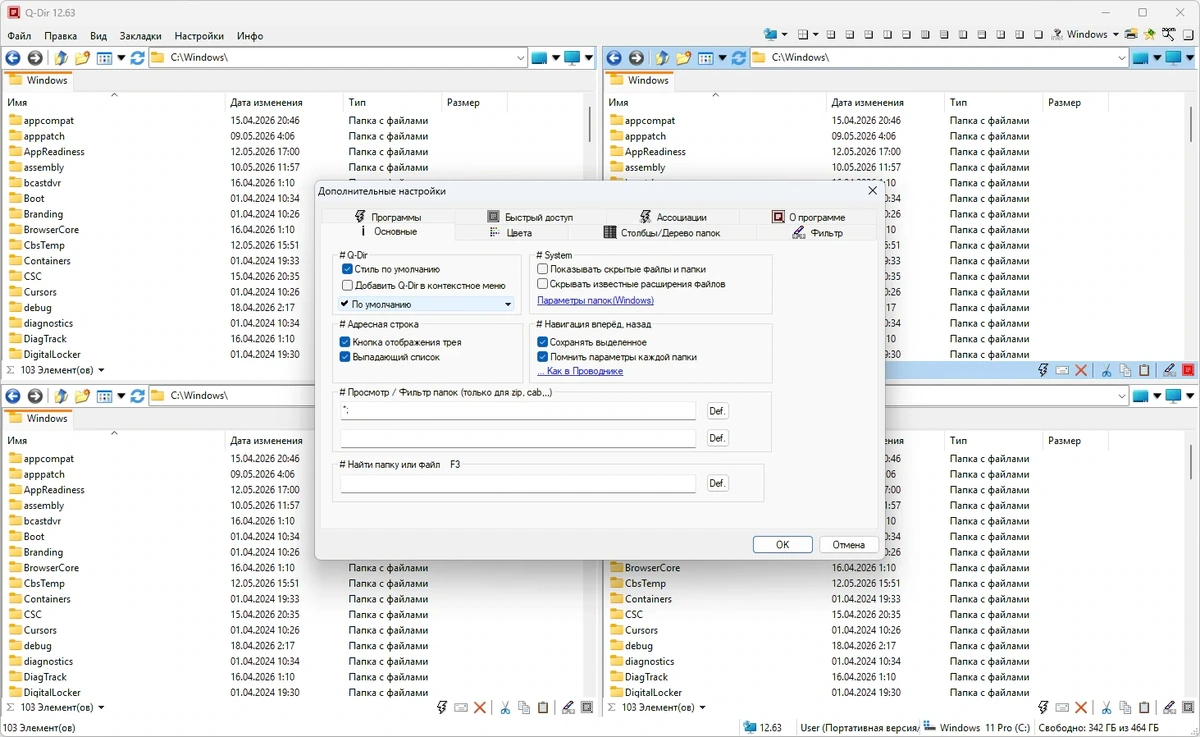The width and height of the screenshot is (1200, 737).
Task: Click the red delete X in bottom-right pane
Action: coord(1082,707)
